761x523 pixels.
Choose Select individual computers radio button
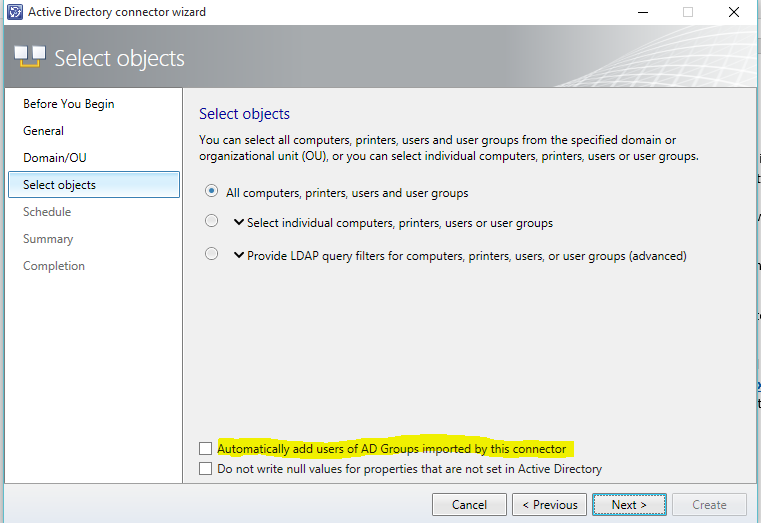tap(211, 221)
